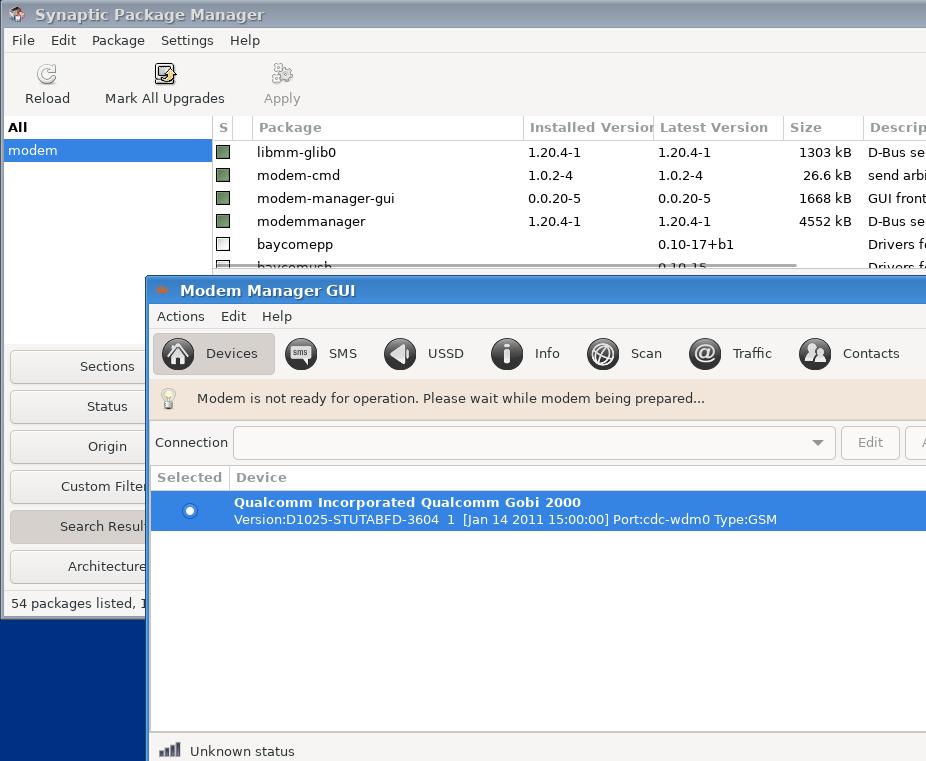Open the Devices home icon tab
This screenshot has width=926, height=761.
(178, 354)
